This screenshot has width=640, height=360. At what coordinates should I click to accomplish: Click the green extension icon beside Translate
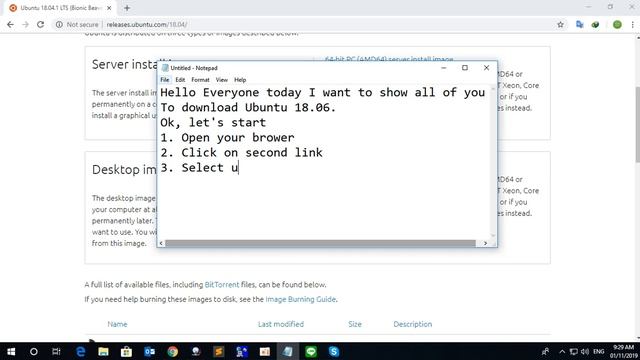596,24
